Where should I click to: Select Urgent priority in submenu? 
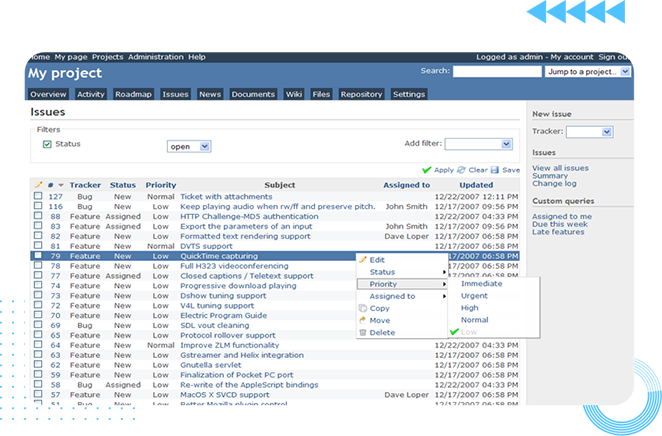474,296
